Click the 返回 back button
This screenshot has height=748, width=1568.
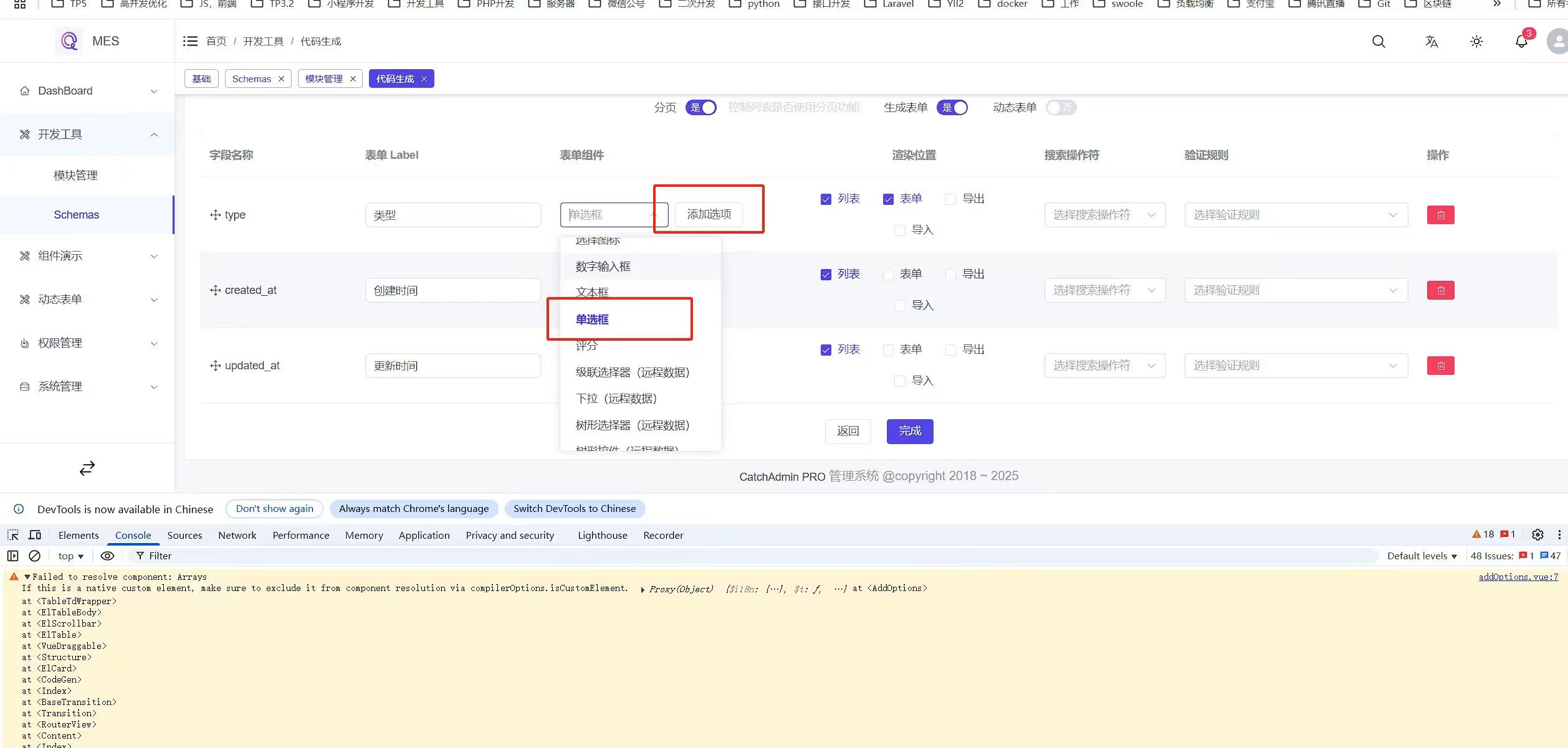pyautogui.click(x=848, y=431)
